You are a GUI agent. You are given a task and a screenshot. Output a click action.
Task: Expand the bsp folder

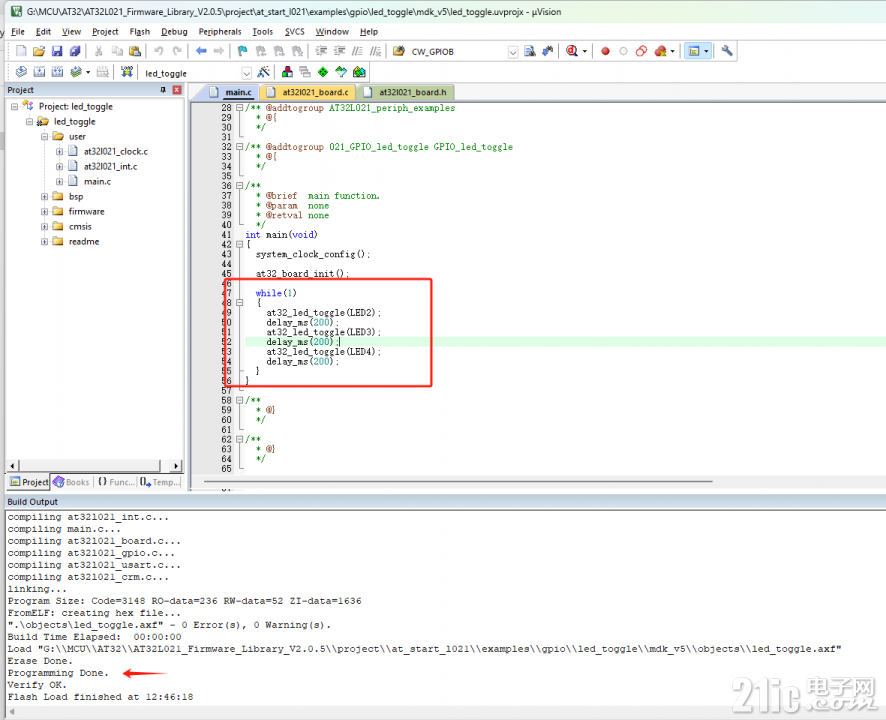pos(44,196)
